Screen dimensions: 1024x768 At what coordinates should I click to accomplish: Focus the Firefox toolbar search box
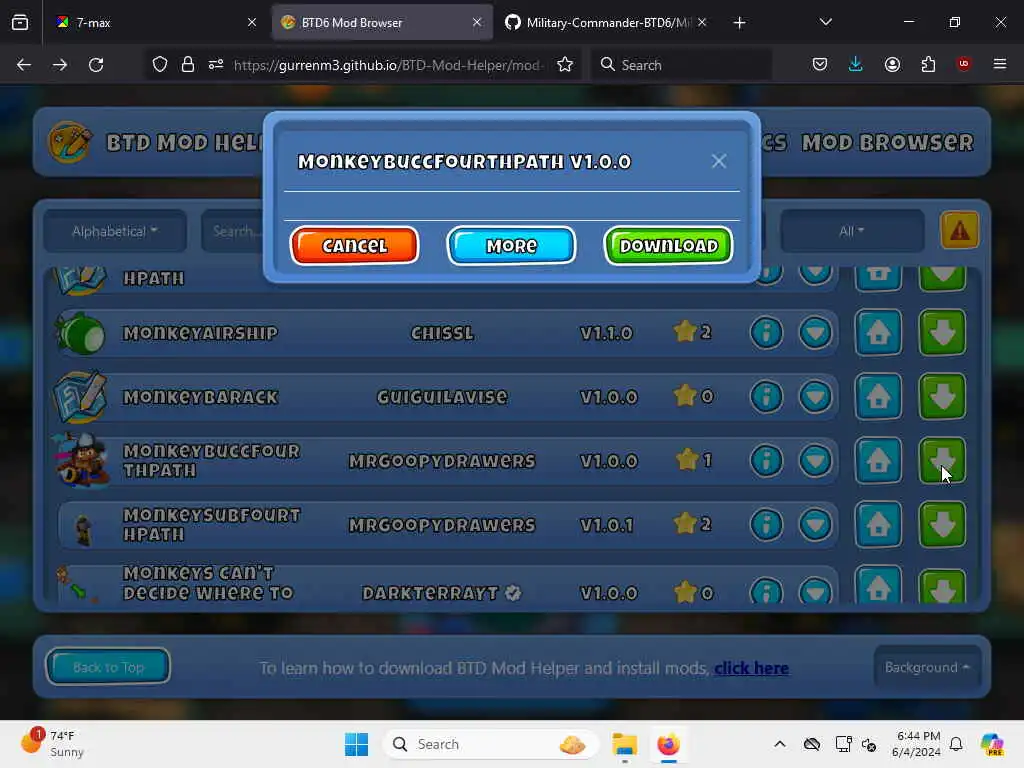pos(680,65)
